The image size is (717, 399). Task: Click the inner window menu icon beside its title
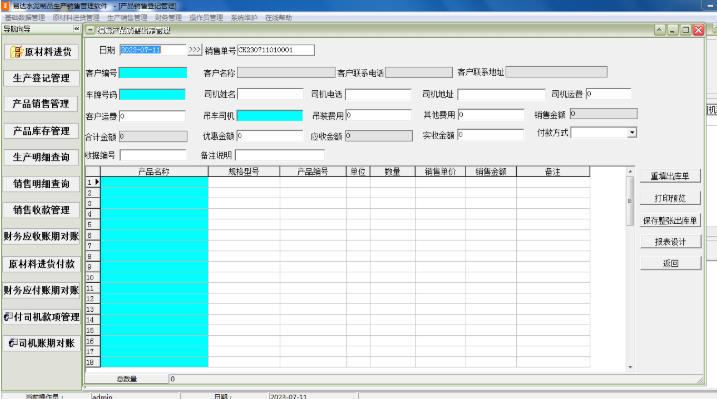click(x=90, y=30)
